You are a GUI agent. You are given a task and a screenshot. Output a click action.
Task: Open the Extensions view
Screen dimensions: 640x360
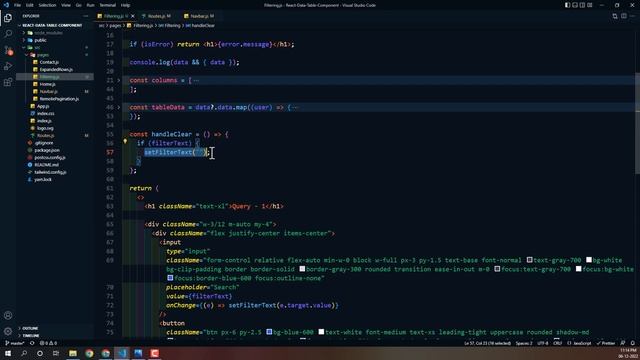tap(8, 82)
